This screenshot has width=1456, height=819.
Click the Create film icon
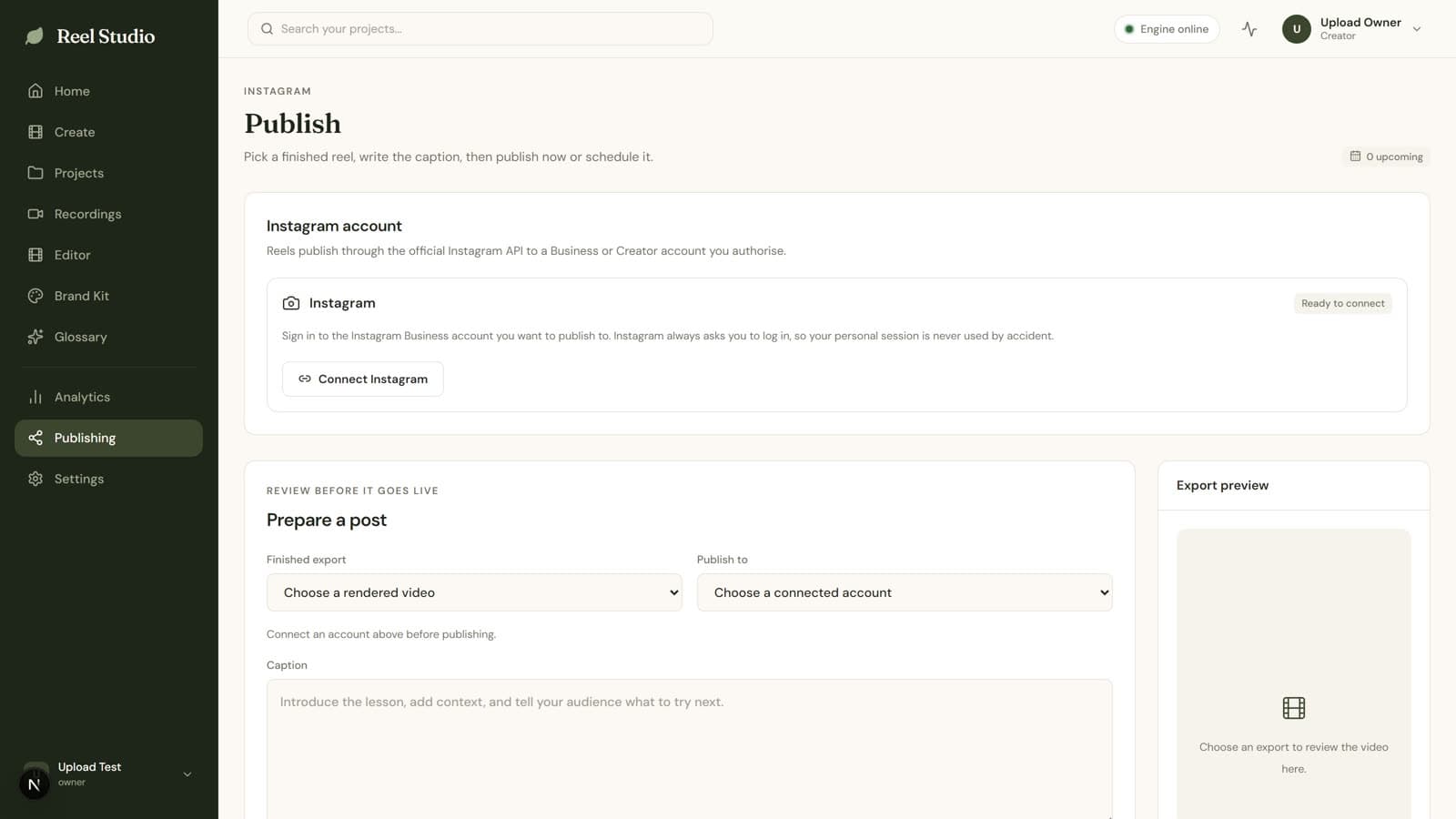pyautogui.click(x=35, y=132)
